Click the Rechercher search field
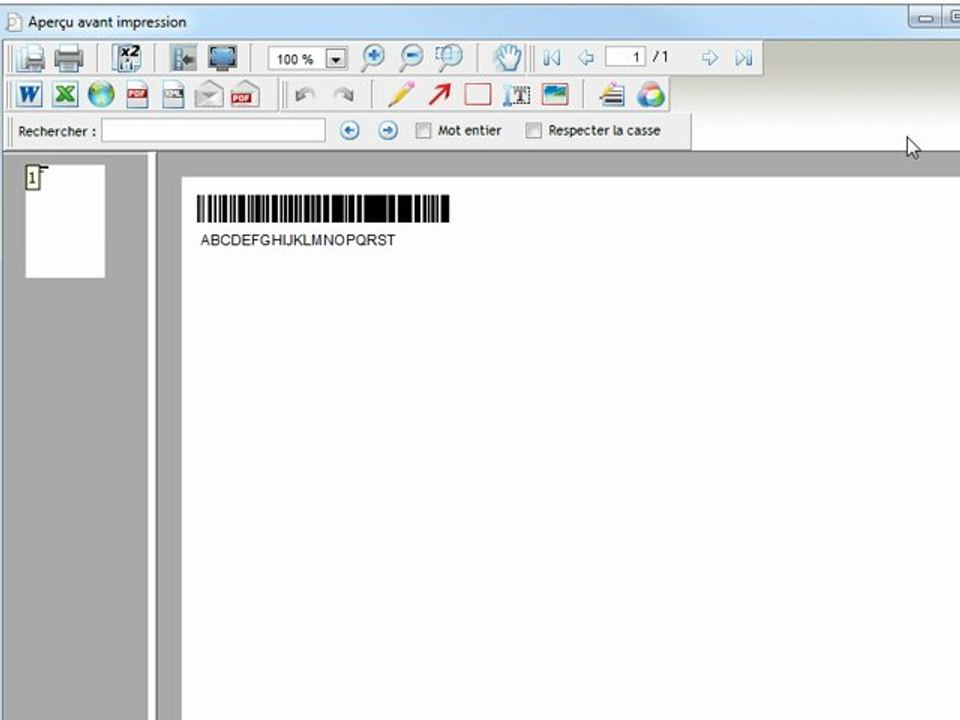The image size is (960, 720). point(213,130)
